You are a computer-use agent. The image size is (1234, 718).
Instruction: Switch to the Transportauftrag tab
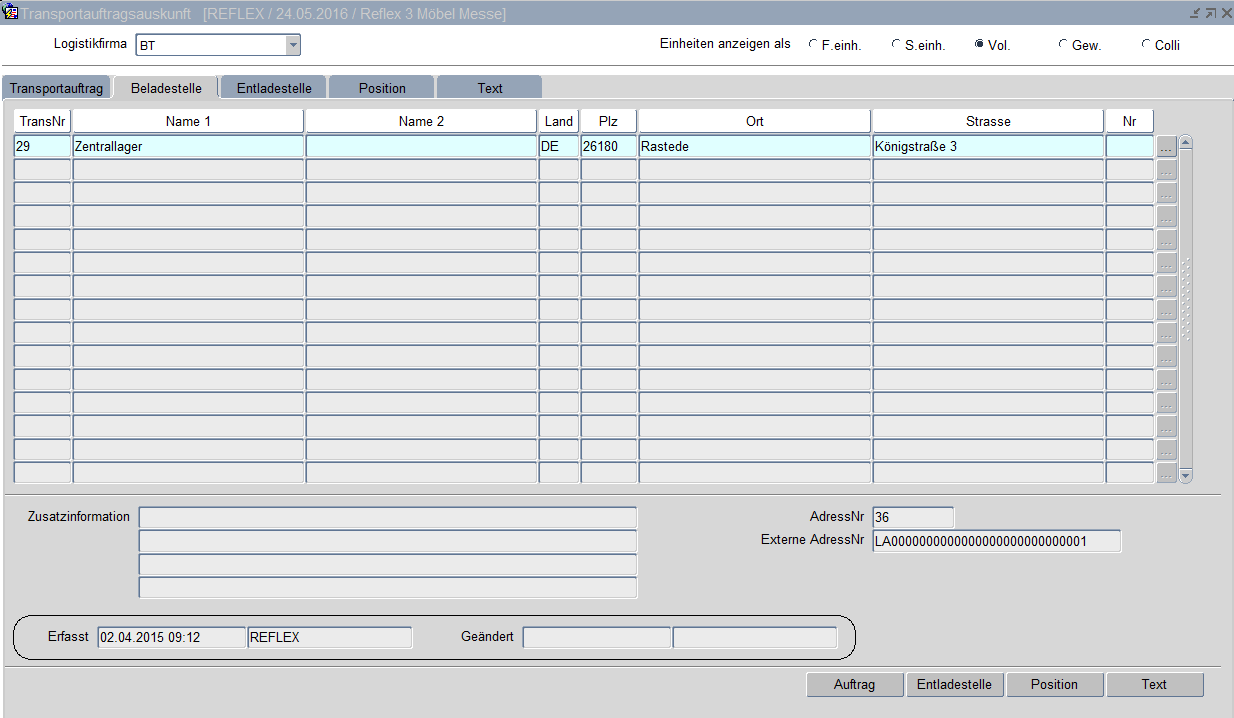click(57, 88)
